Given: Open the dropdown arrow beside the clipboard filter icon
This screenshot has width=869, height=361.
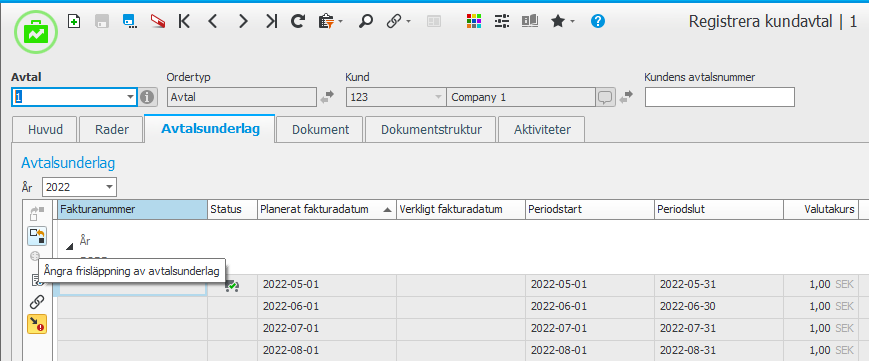Looking at the screenshot, I should click(340, 22).
